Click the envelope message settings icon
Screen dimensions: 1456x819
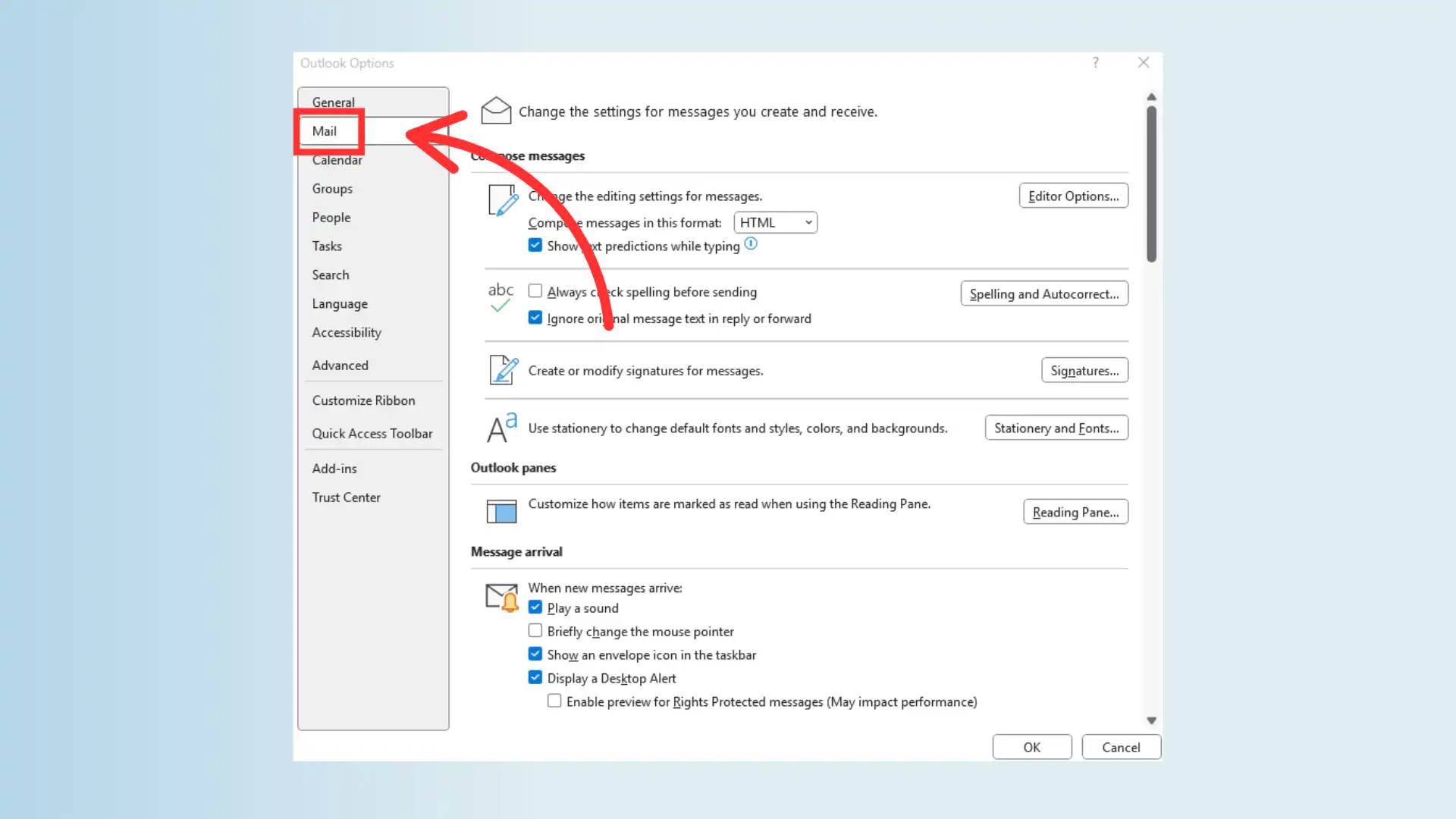[x=497, y=110]
